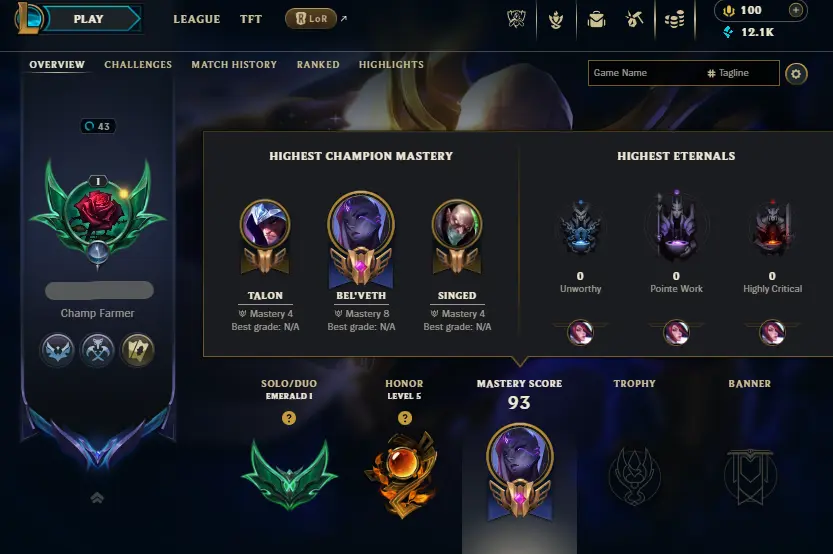833x554 pixels.
Task: Click the Game Name search field
Action: click(645, 73)
